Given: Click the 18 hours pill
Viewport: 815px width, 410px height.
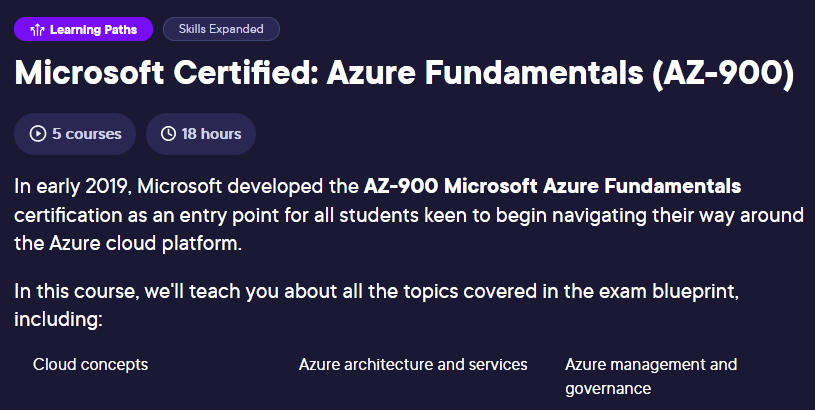Looking at the screenshot, I should (201, 134).
